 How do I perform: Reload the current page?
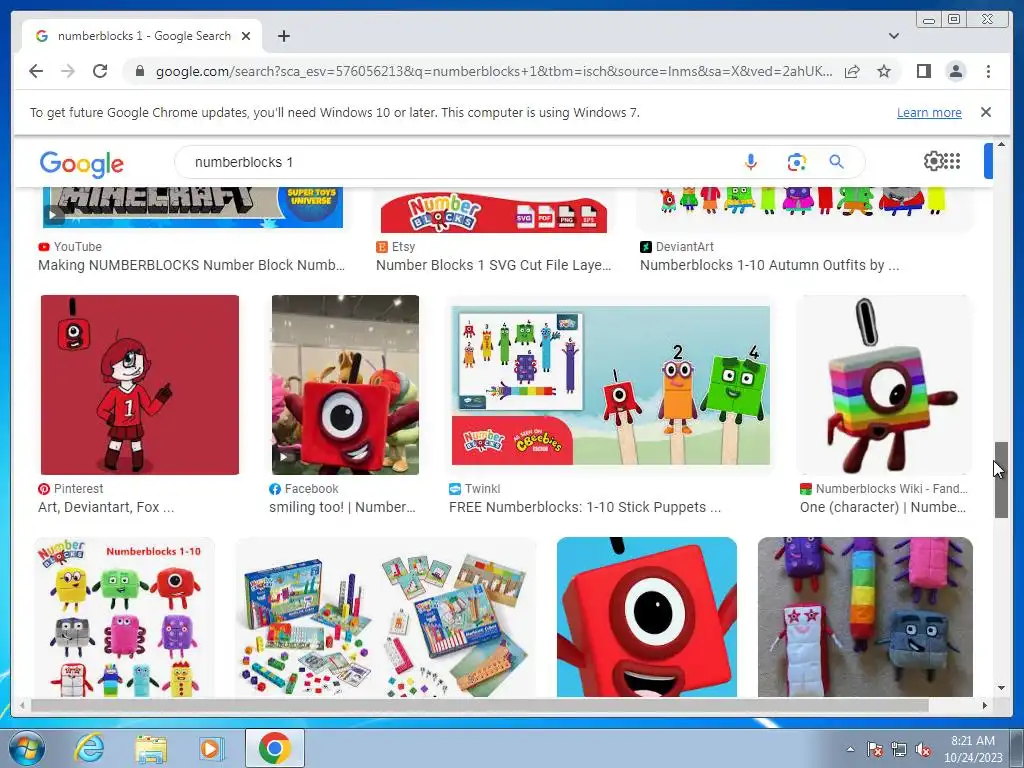point(100,71)
